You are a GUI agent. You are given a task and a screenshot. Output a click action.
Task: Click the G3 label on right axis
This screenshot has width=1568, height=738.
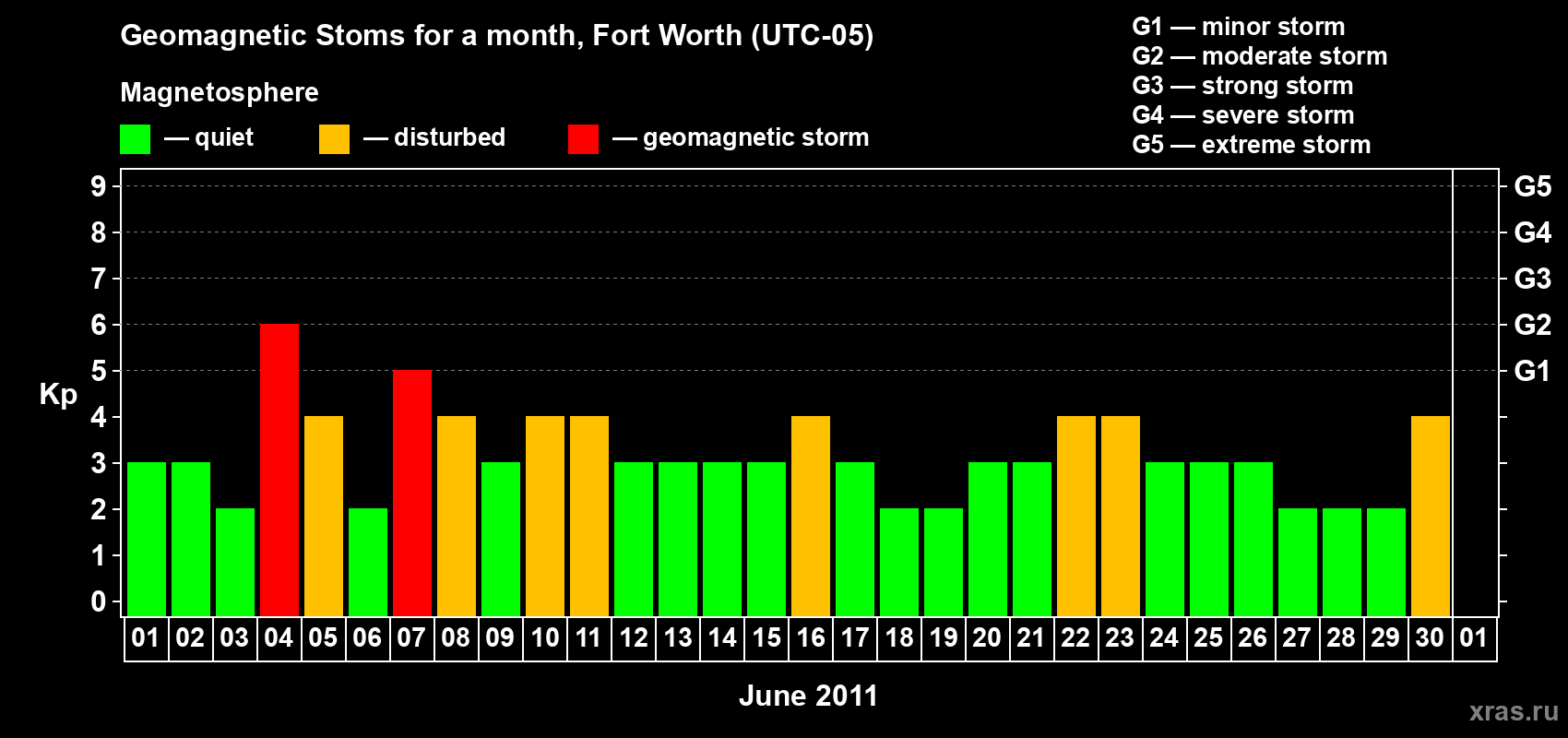(x=1533, y=279)
